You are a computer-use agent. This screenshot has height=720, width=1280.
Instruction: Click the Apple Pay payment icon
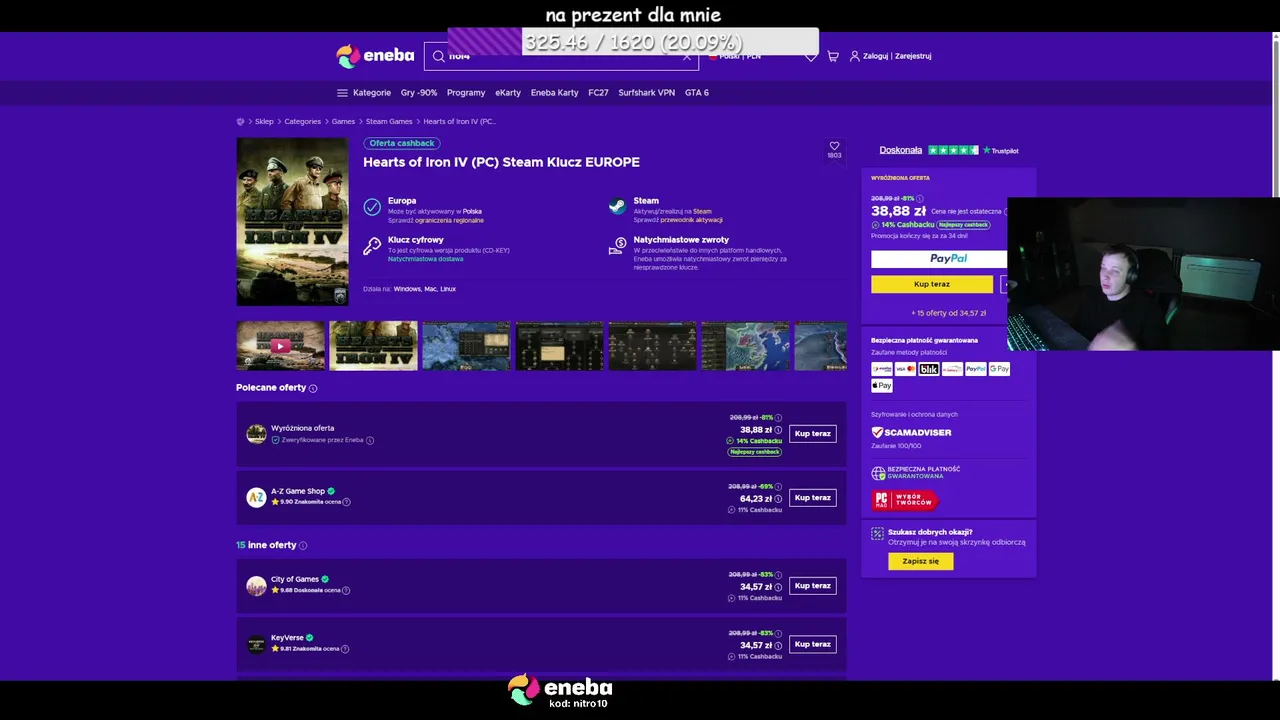point(882,386)
